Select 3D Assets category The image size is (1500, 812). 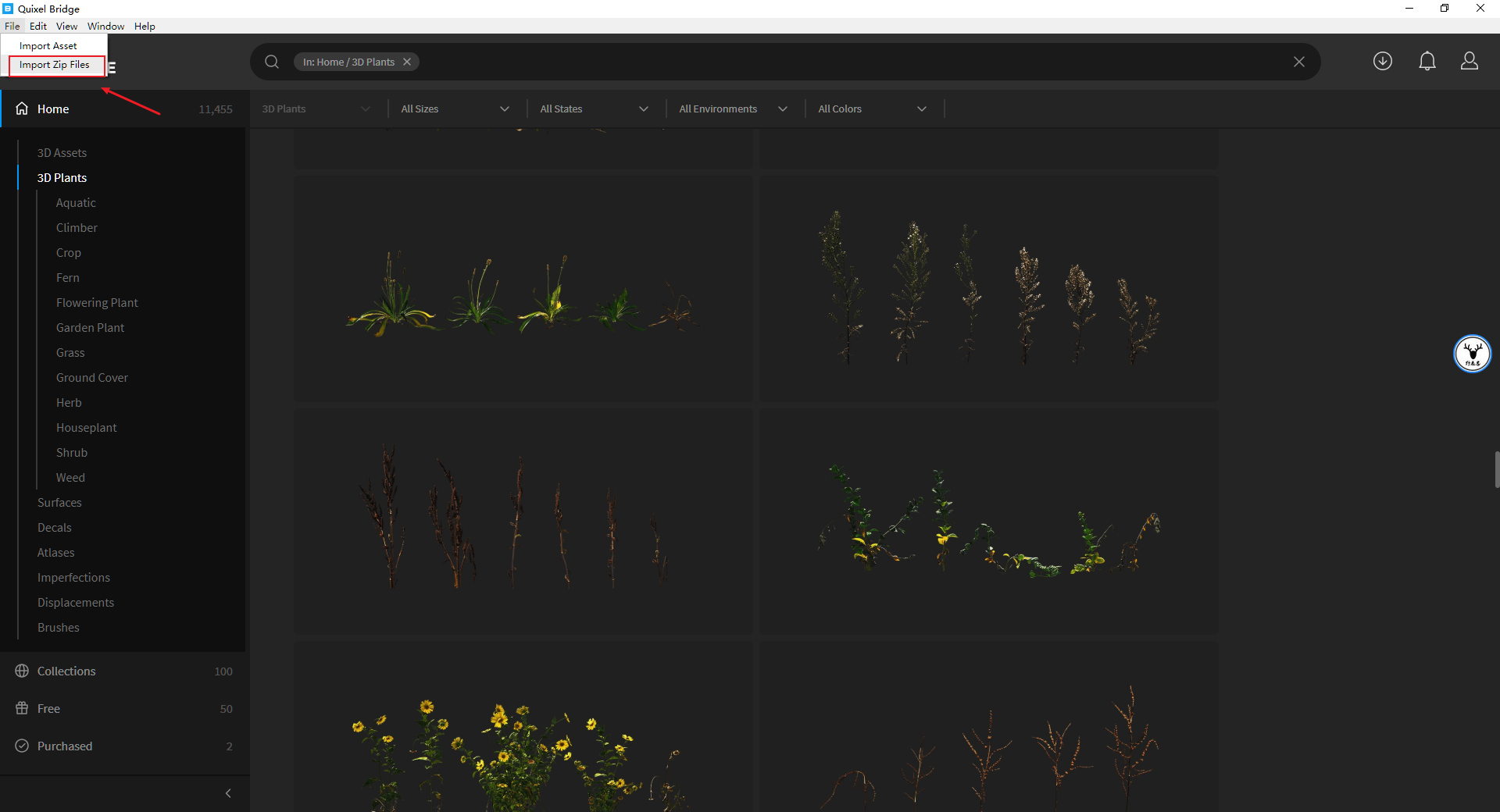62,153
